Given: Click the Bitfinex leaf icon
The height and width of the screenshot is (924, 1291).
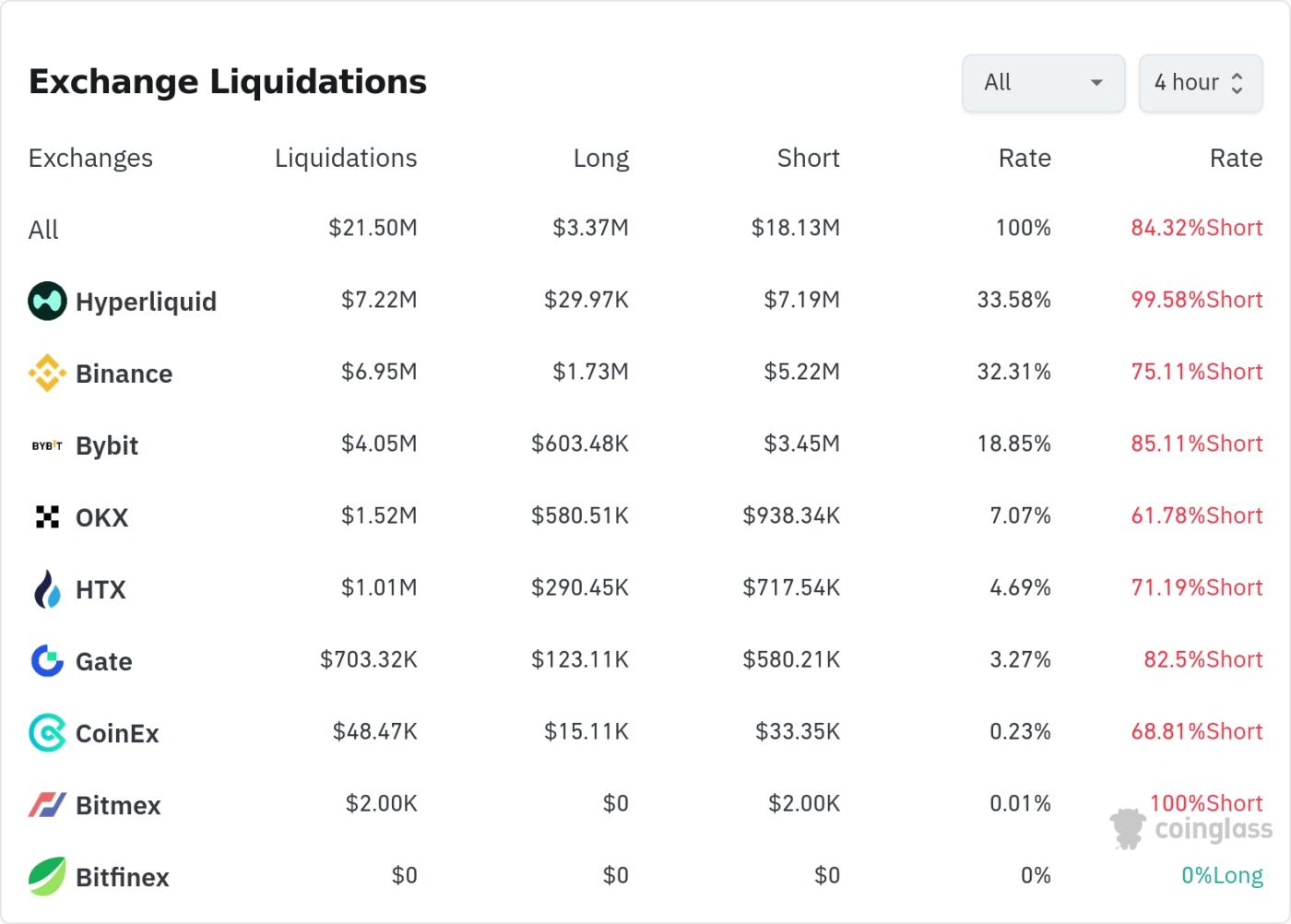Looking at the screenshot, I should (47, 875).
